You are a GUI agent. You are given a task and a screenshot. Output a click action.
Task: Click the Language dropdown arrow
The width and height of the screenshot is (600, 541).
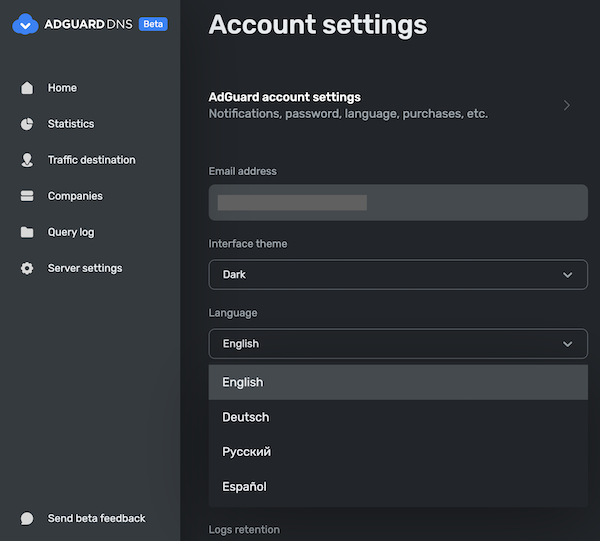567,344
